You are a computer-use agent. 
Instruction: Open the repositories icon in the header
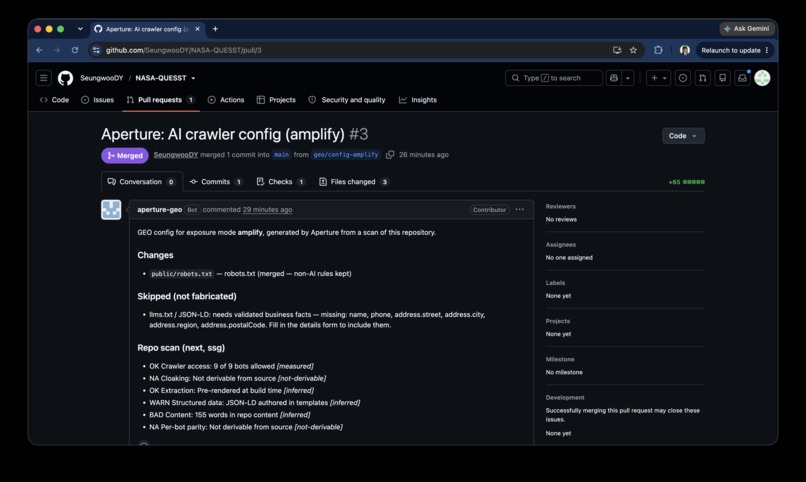point(723,78)
